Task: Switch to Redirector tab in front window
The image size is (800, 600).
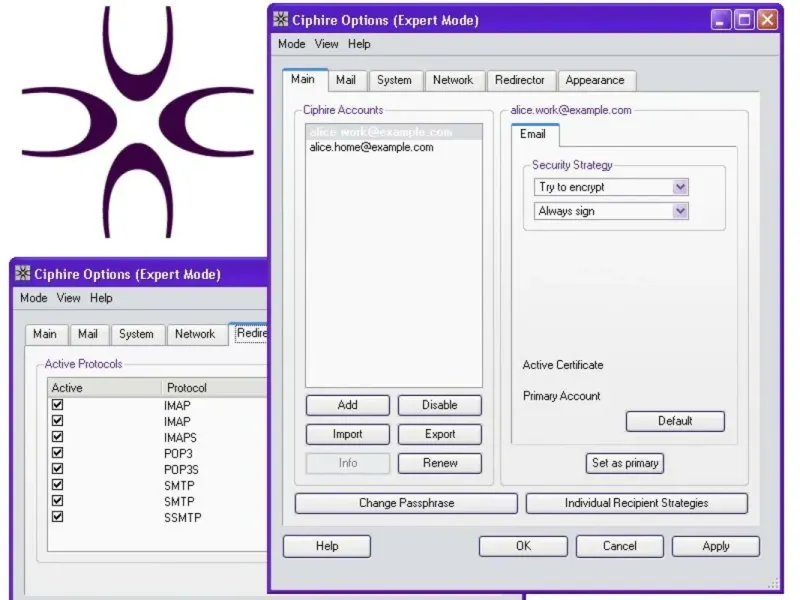Action: [521, 80]
